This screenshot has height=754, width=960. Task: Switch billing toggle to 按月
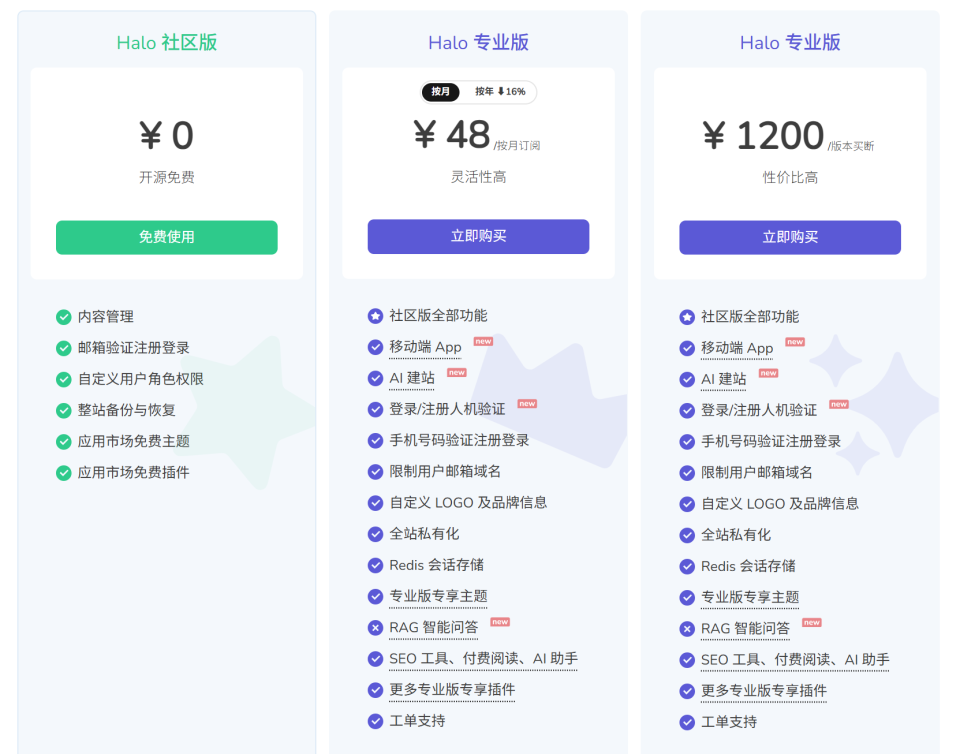tap(440, 92)
